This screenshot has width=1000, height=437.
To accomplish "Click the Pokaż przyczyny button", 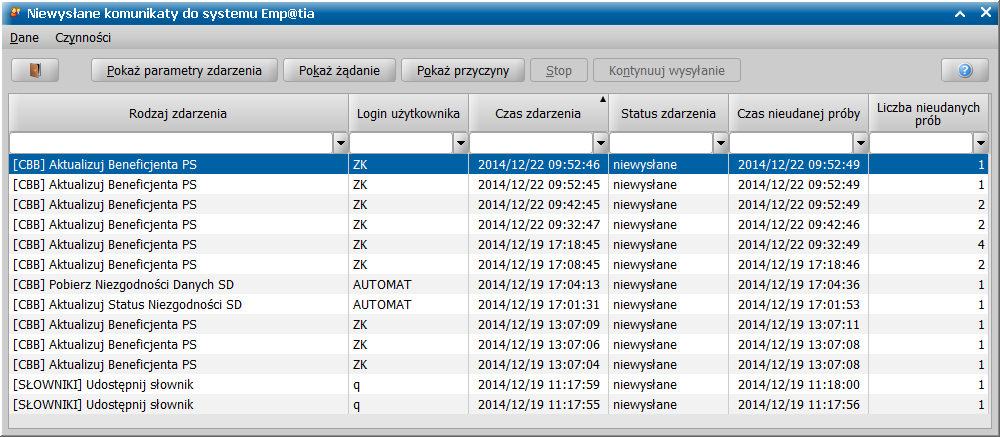I will [463, 70].
